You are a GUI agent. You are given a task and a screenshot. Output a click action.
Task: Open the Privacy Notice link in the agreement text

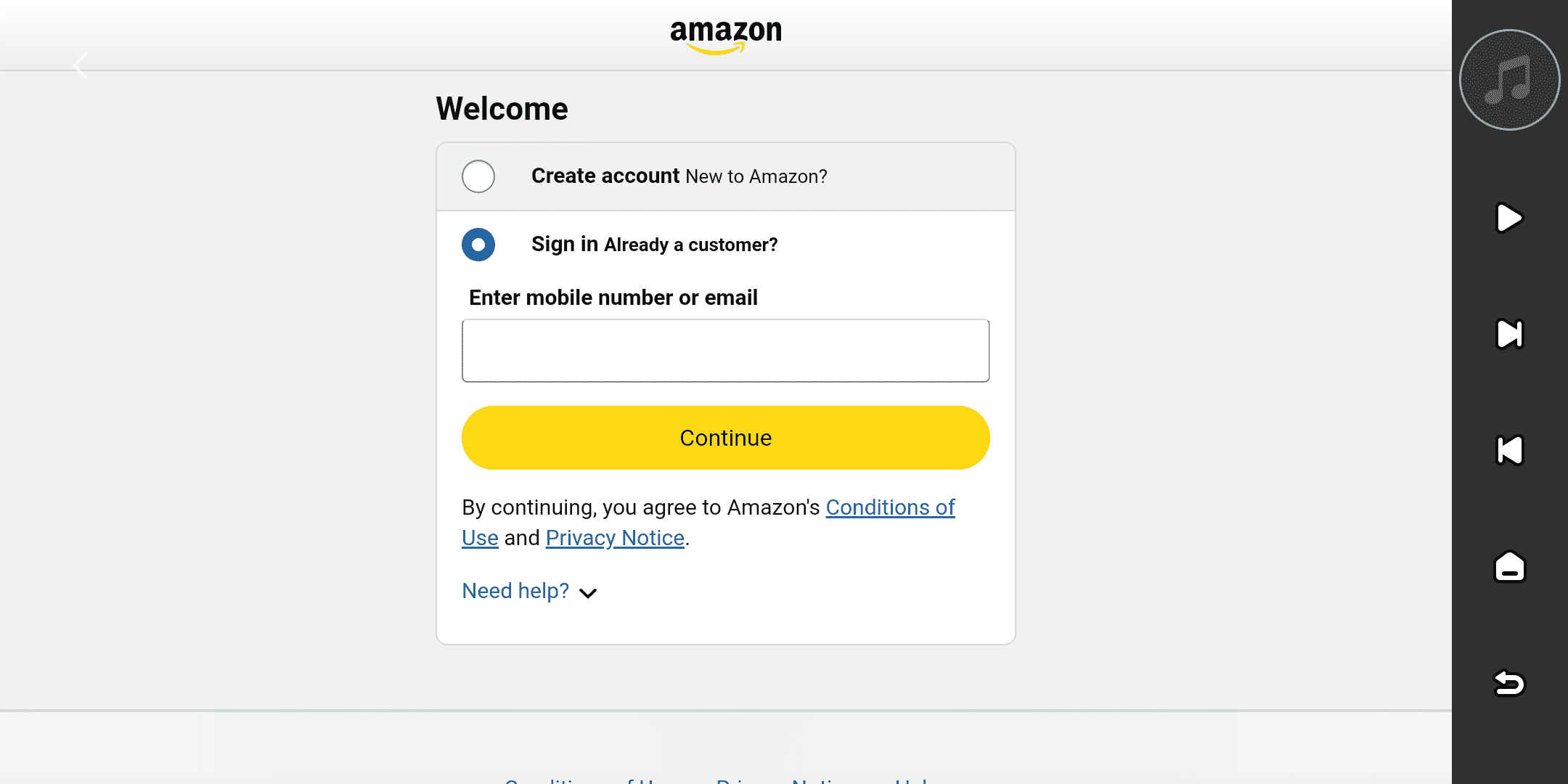click(x=615, y=538)
